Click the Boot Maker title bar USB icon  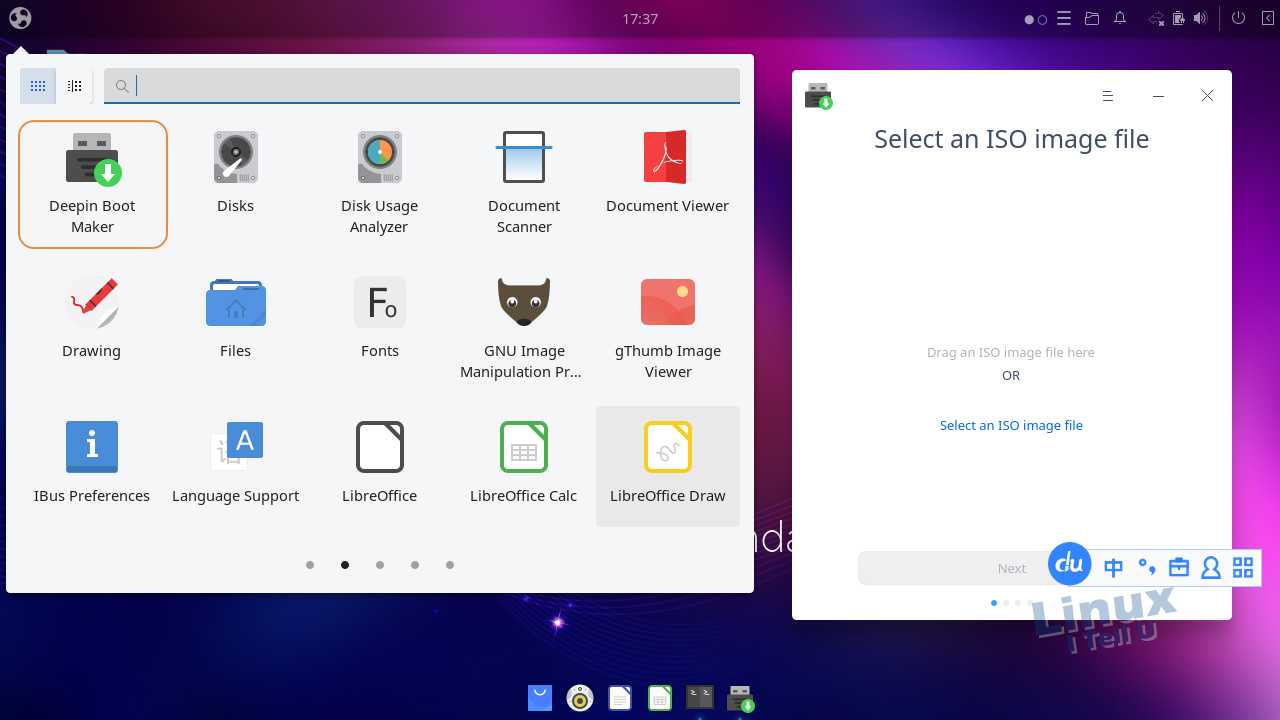click(819, 96)
